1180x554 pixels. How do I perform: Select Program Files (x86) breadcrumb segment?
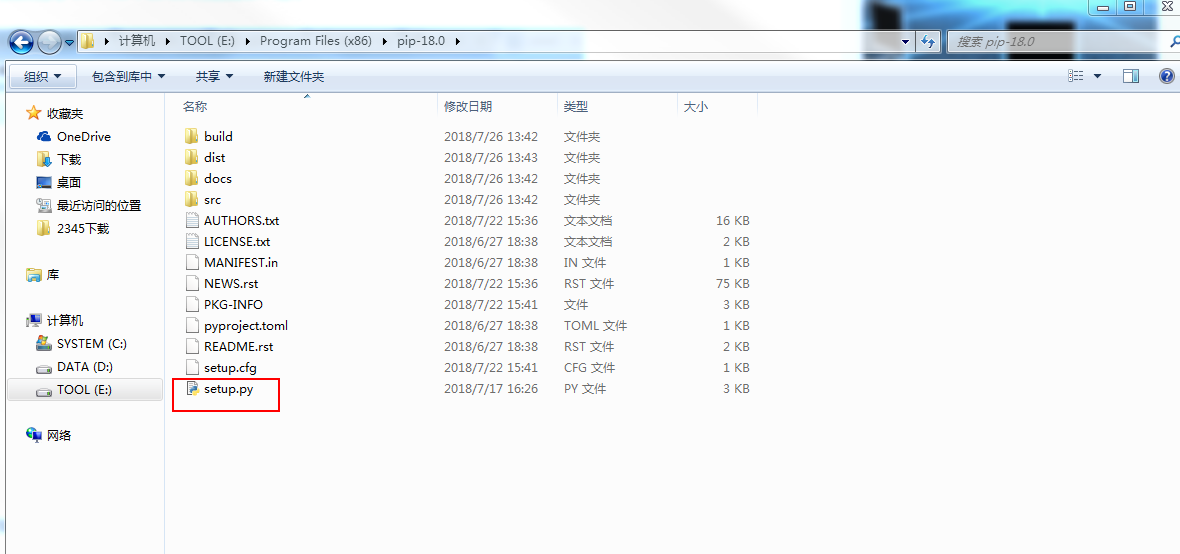pyautogui.click(x=315, y=41)
